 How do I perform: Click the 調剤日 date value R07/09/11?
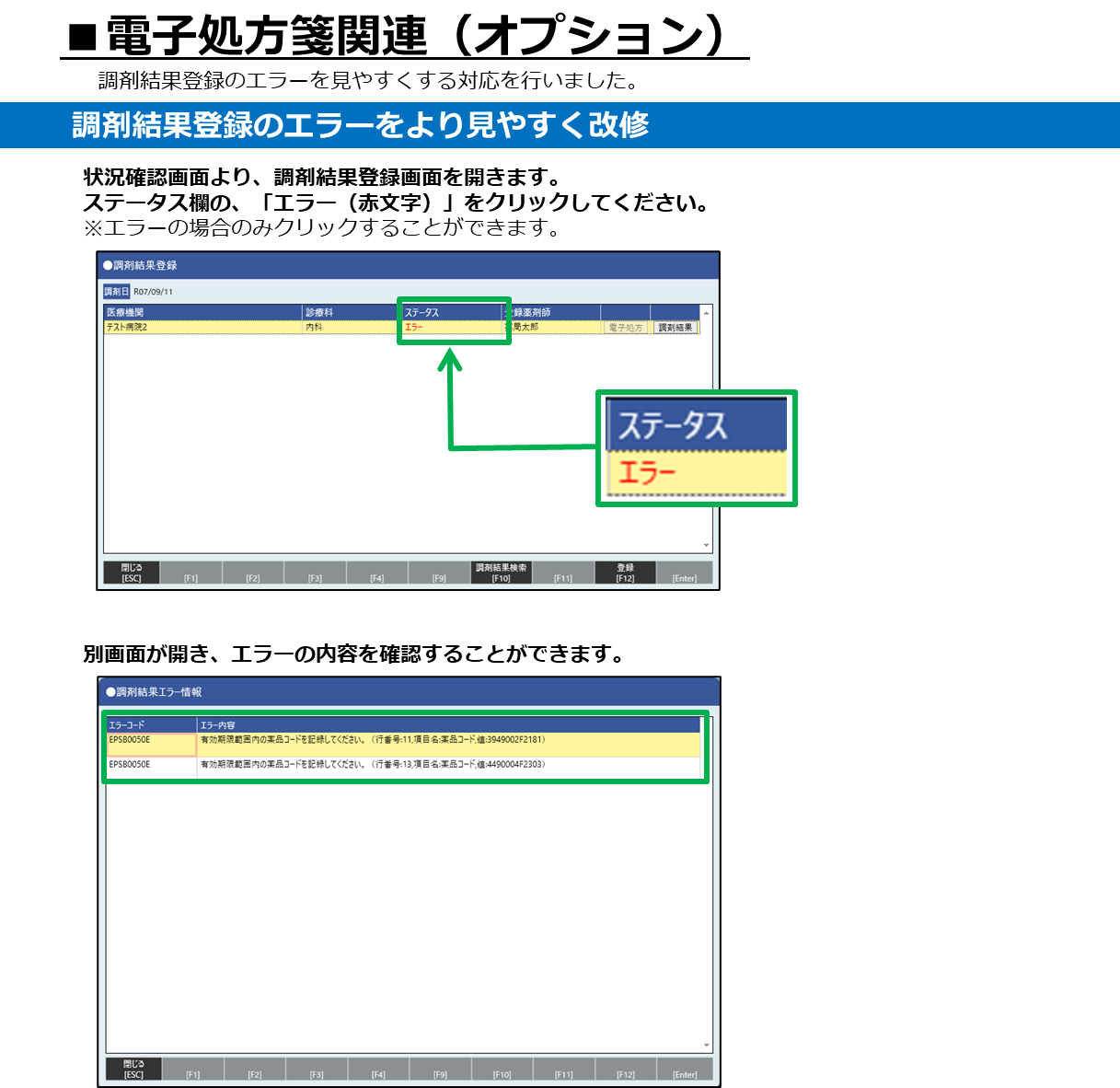(154, 292)
